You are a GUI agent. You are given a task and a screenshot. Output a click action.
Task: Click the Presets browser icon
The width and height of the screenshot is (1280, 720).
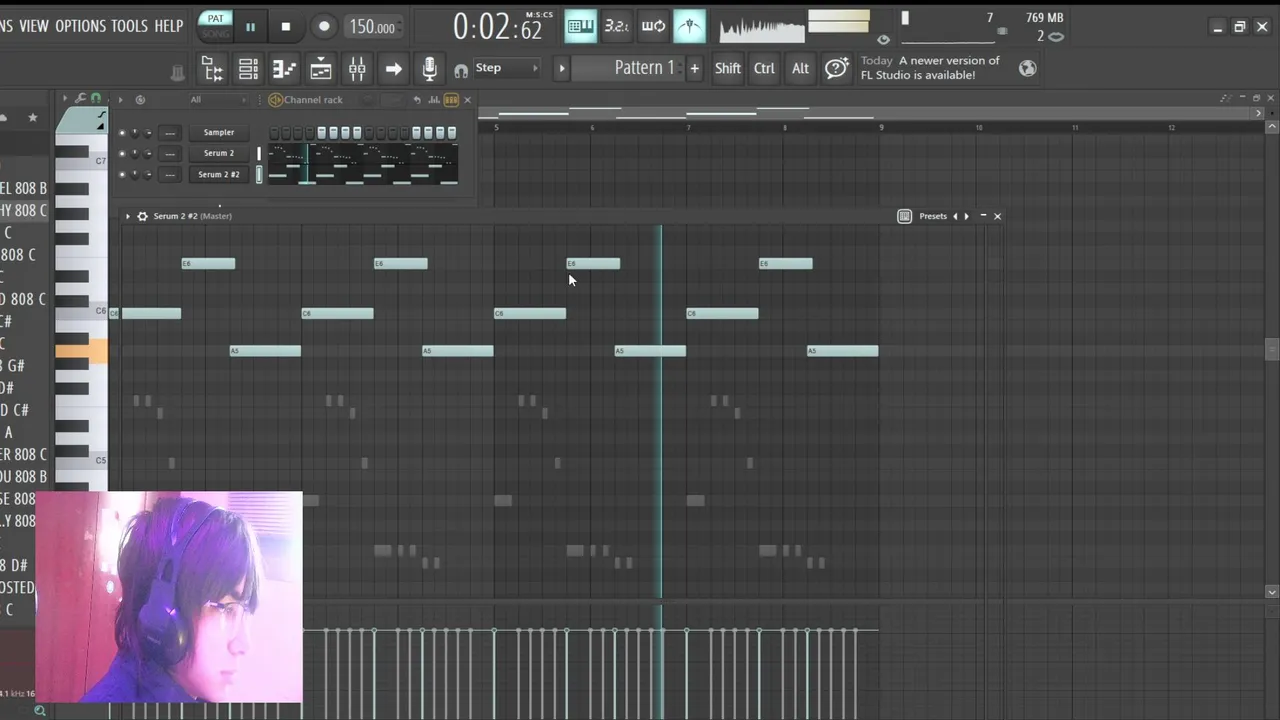904,216
